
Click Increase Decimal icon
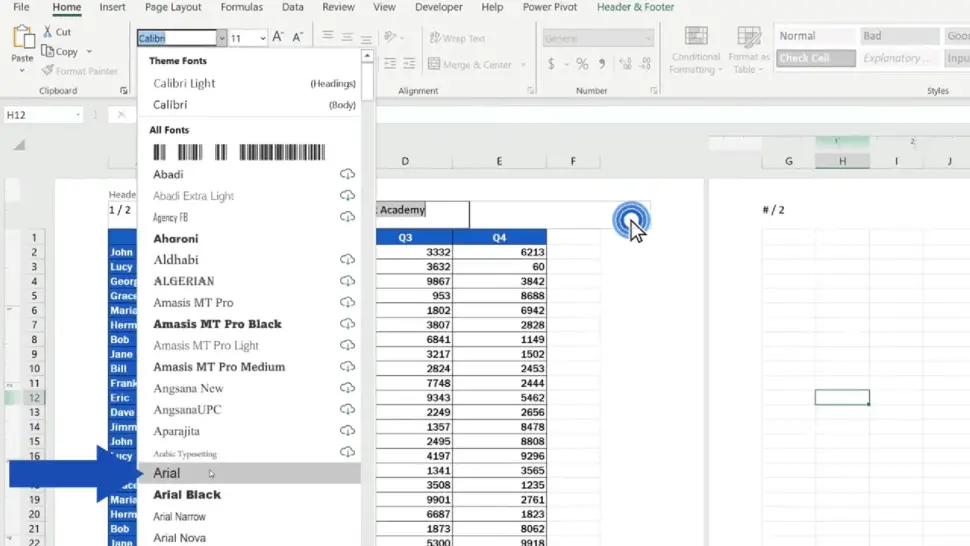625,64
